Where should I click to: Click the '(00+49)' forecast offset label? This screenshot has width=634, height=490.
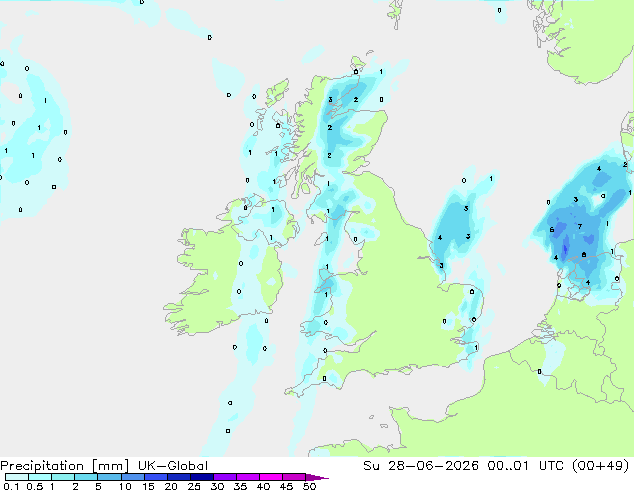pos(601,466)
